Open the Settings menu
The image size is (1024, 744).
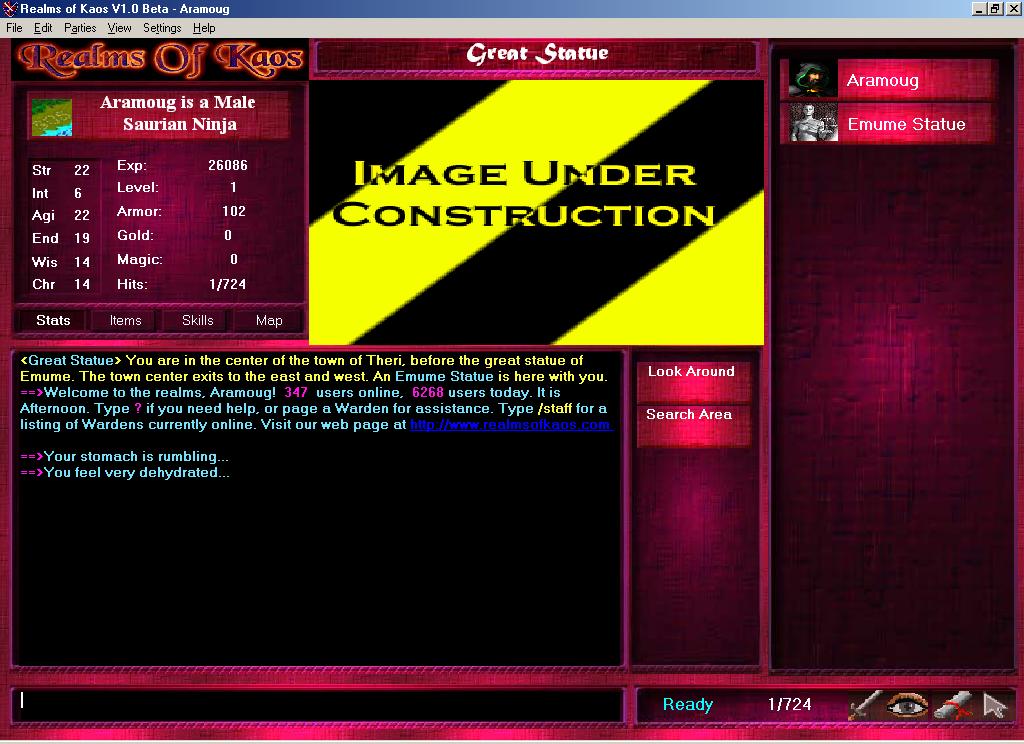point(162,28)
